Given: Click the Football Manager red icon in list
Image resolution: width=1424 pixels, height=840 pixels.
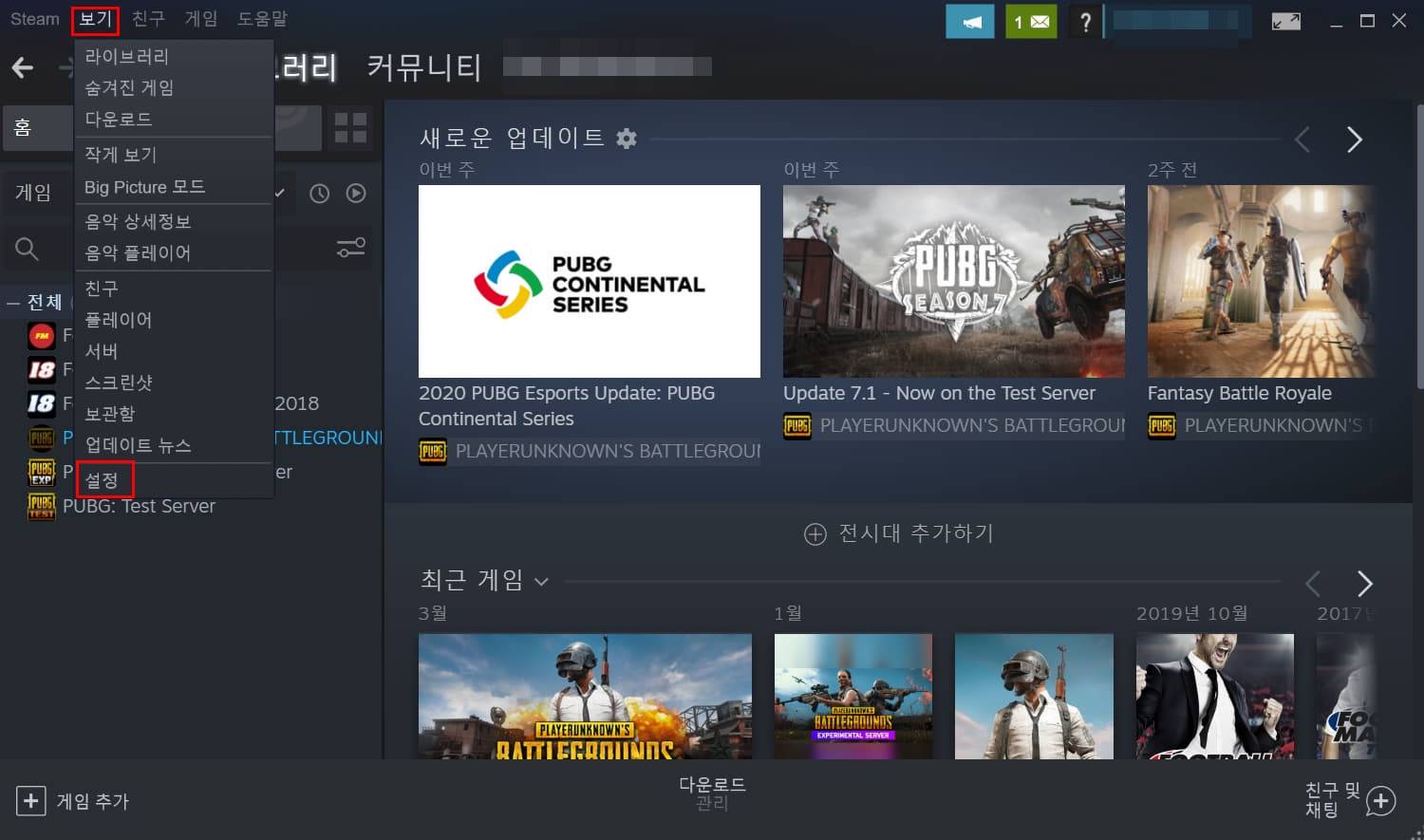Looking at the screenshot, I should point(41,335).
